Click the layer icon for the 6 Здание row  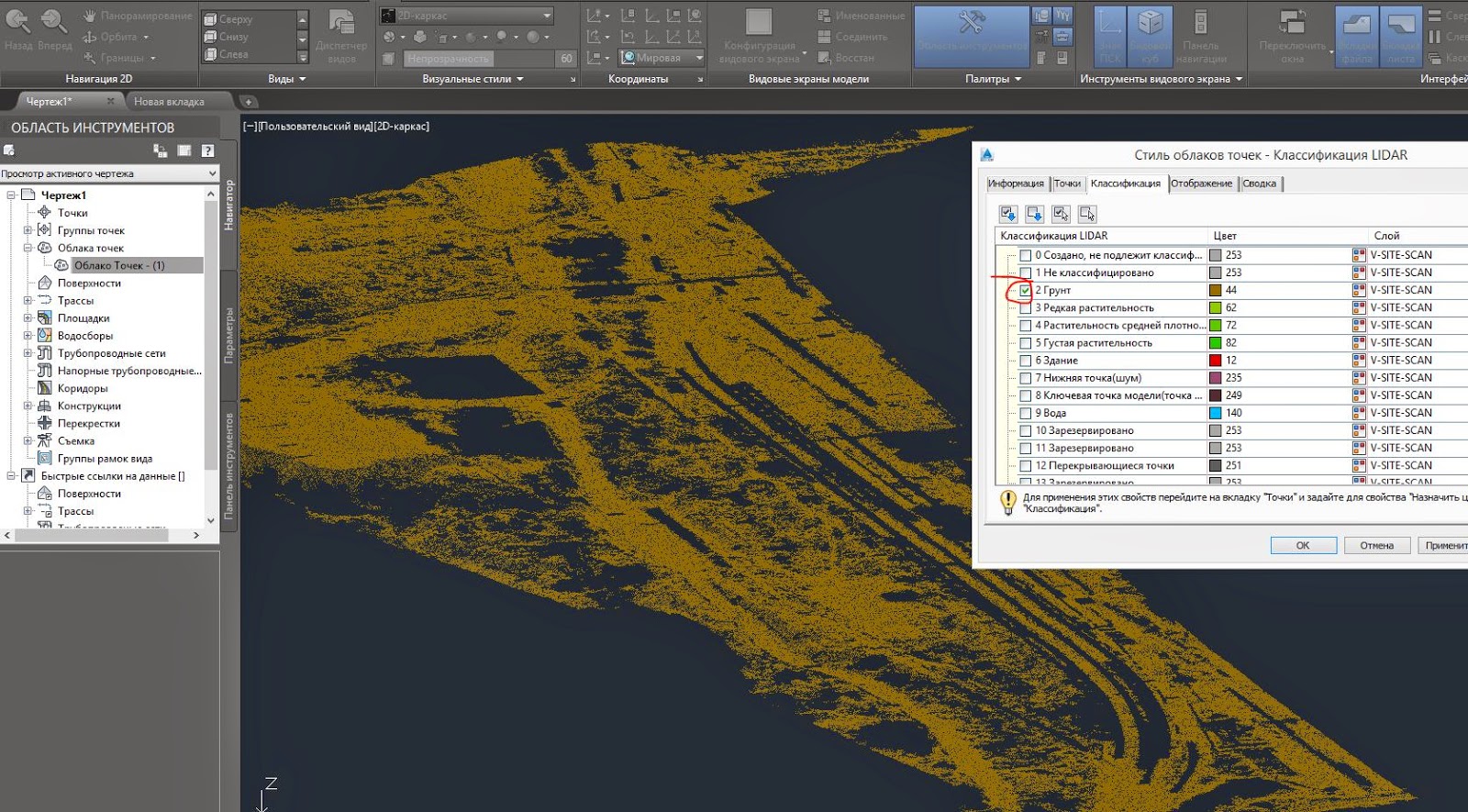[1359, 361]
